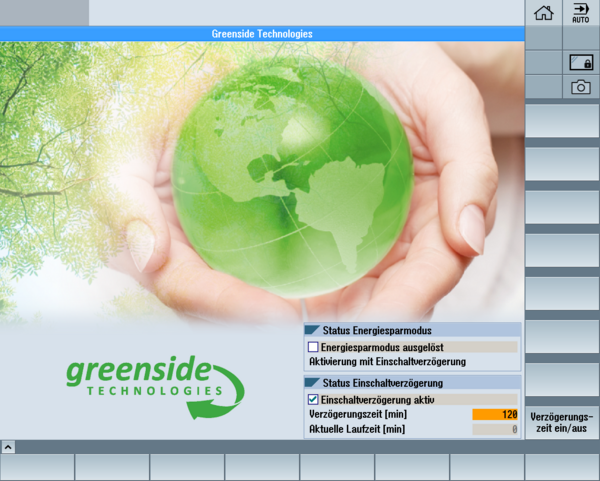The height and width of the screenshot is (481, 600).
Task: Click the Aktivierung mit Einschaltverzögerung status text
Action: pos(388,361)
